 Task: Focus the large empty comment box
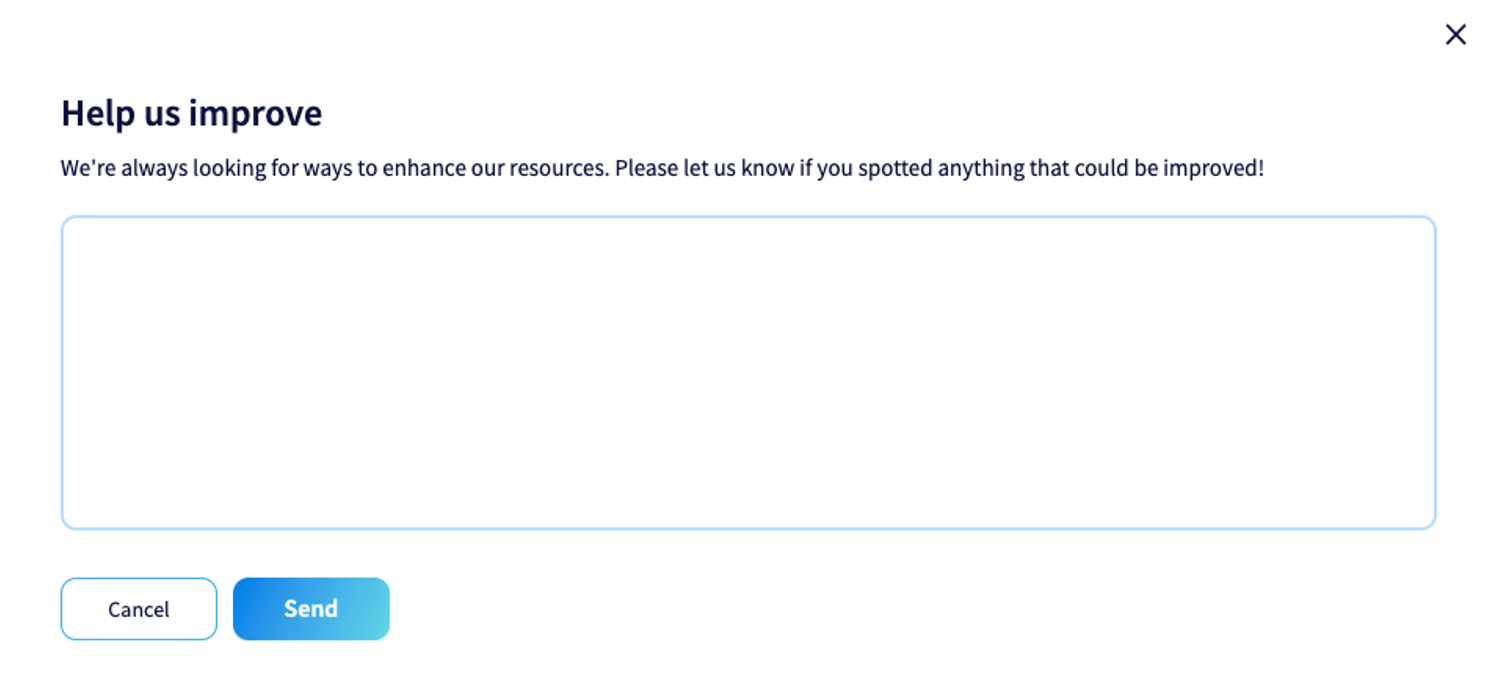click(748, 372)
